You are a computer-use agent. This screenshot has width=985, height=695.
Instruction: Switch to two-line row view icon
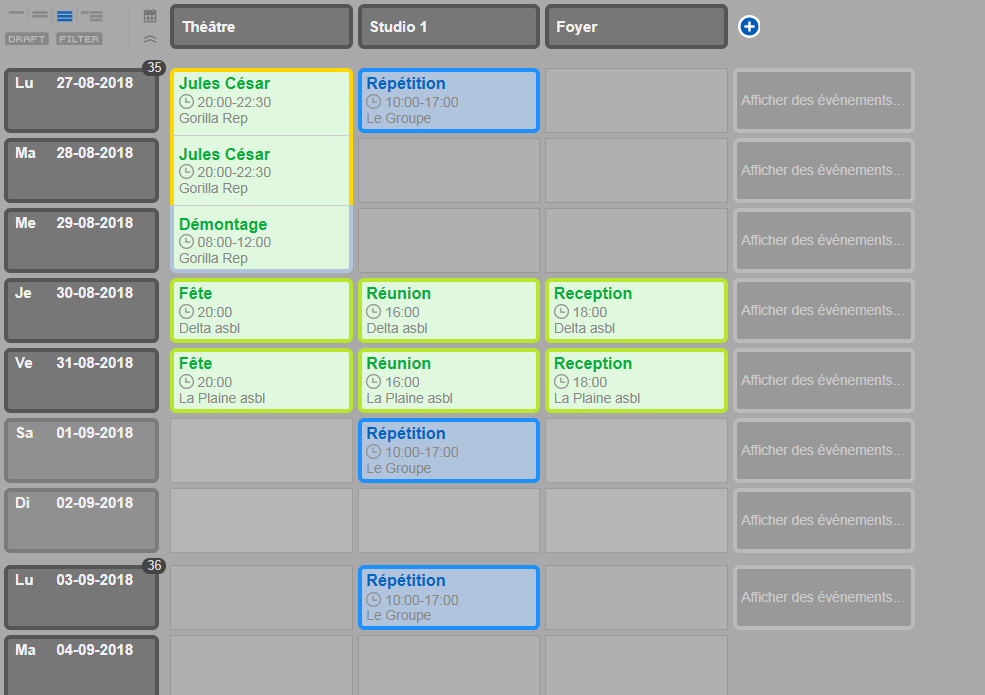pyautogui.click(x=40, y=15)
